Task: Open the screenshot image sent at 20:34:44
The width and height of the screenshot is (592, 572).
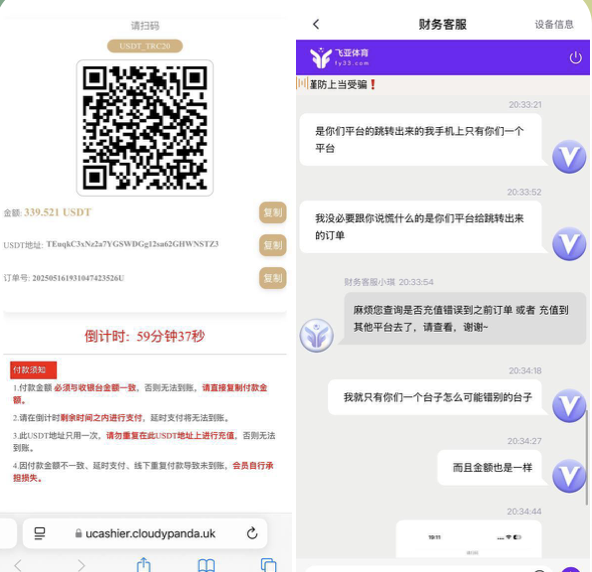Action: 469,539
